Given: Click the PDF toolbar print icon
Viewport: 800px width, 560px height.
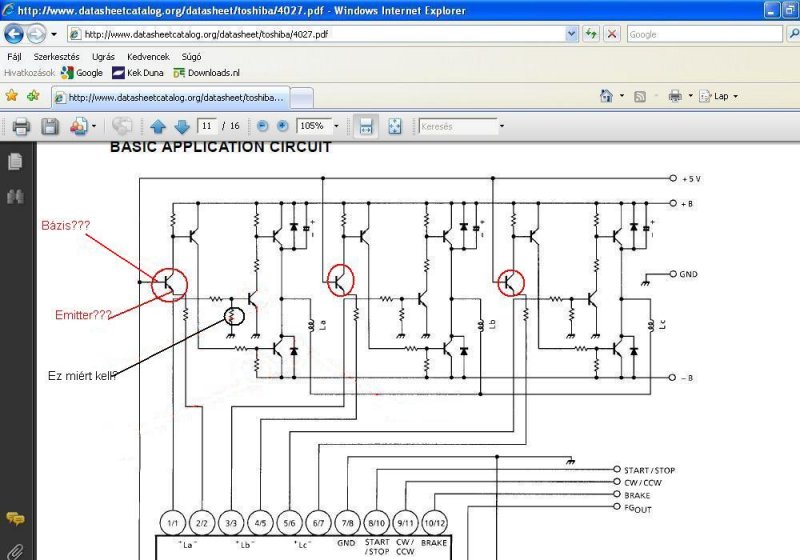Looking at the screenshot, I should coord(21,126).
